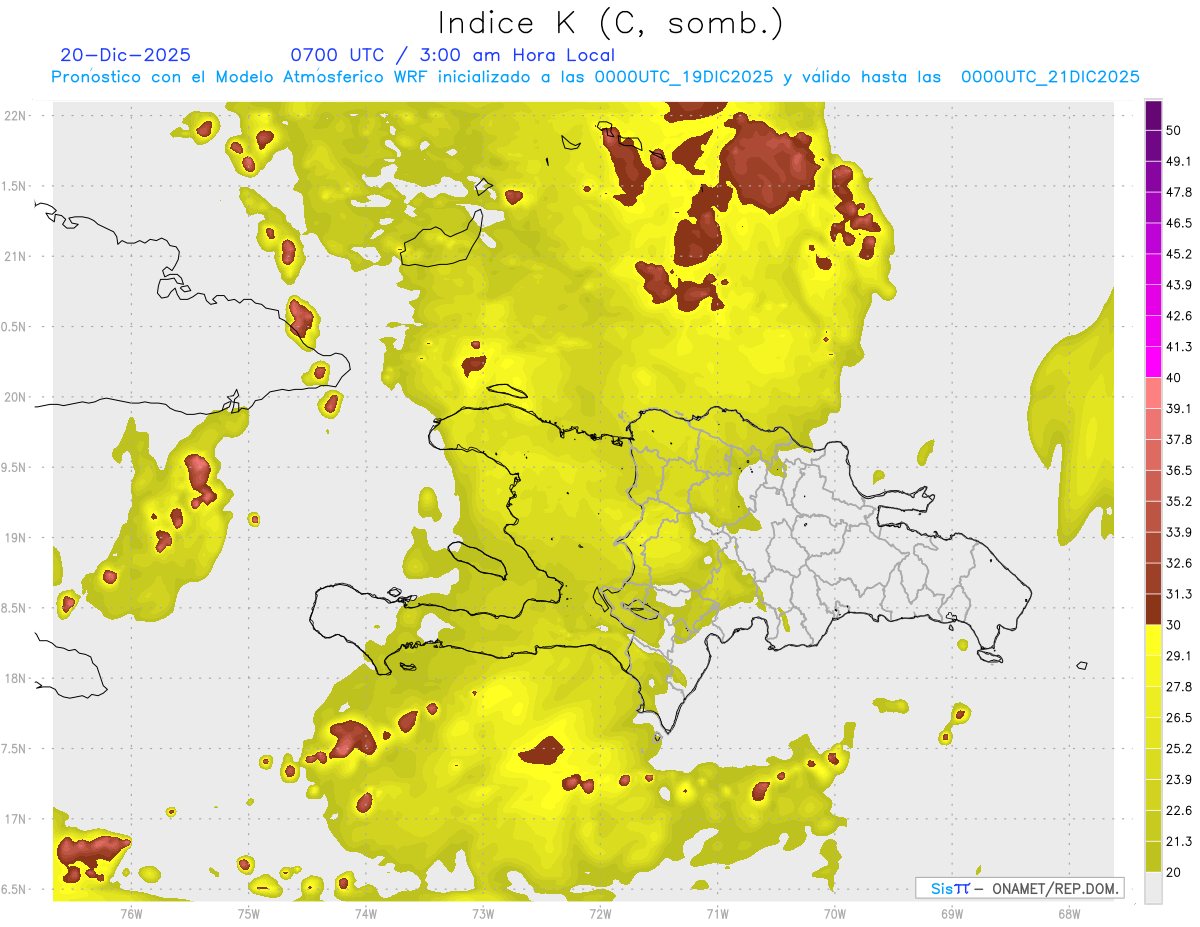Pick the dark brown legend swatch between 30 and 31.3

(1154, 610)
